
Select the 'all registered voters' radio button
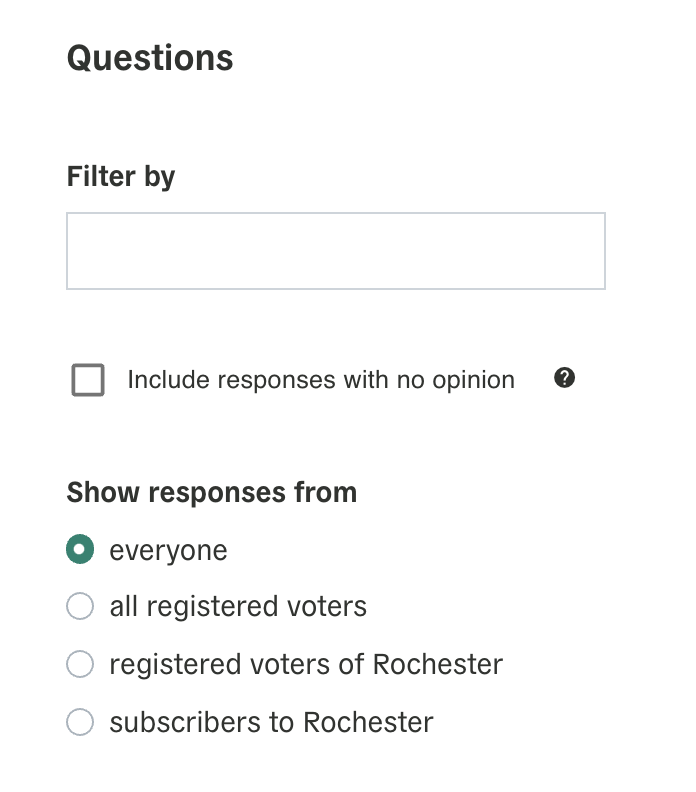tap(80, 606)
